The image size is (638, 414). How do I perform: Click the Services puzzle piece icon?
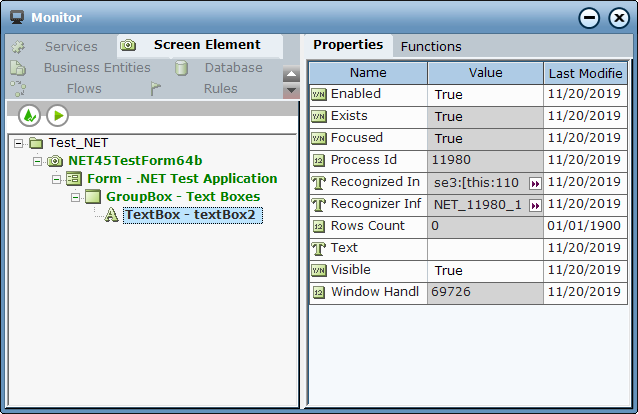point(18,47)
